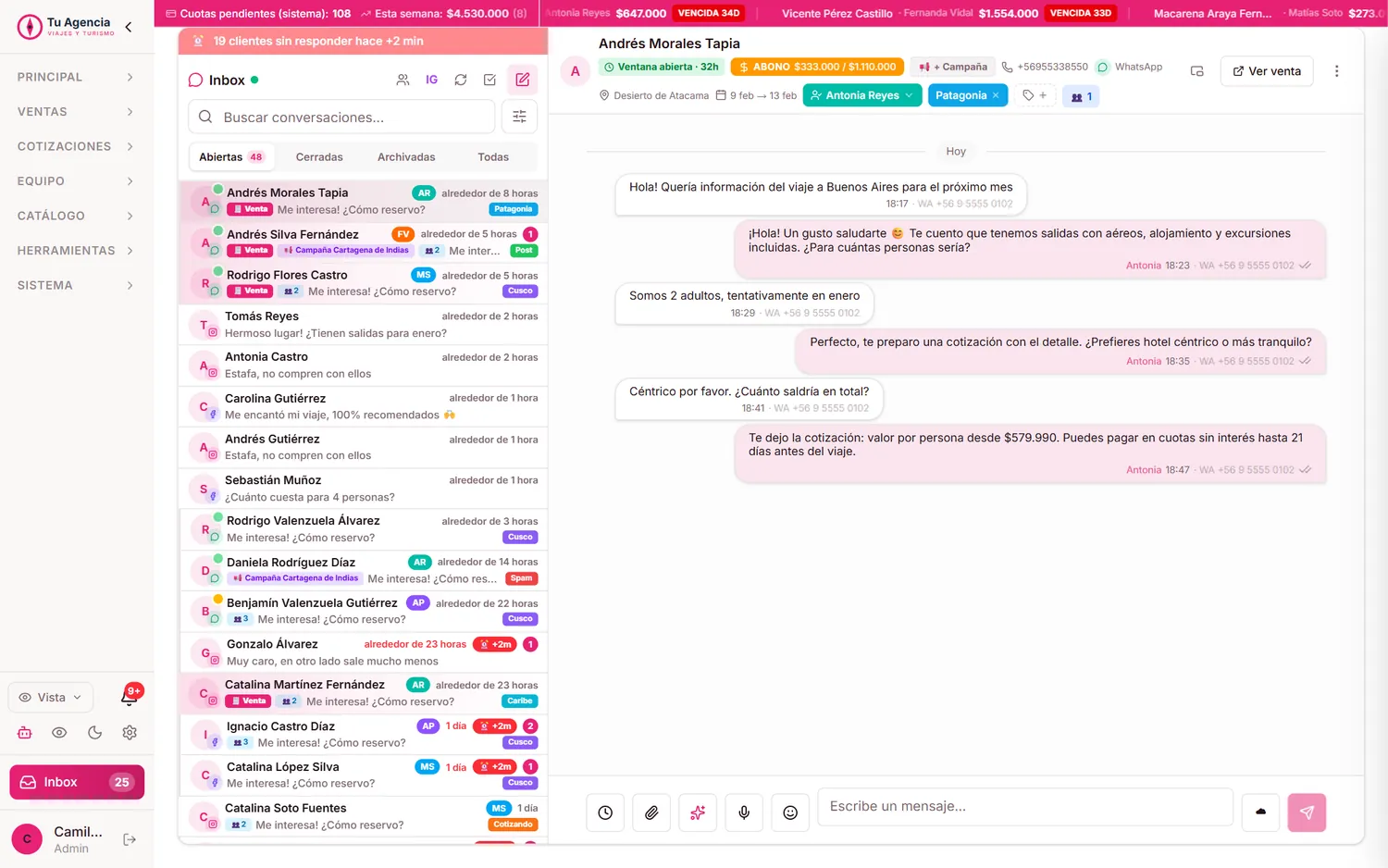This screenshot has height=868, width=1388.
Task: Click the Tu Agencia logo
Action: click(x=65, y=27)
